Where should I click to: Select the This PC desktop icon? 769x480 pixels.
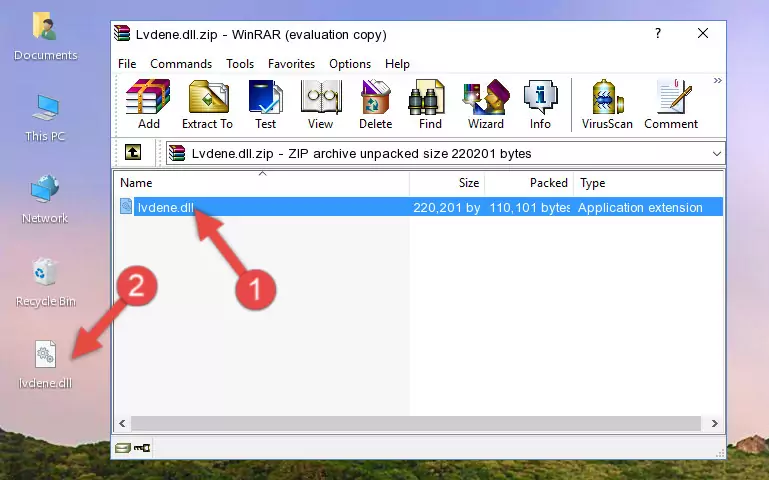[x=45, y=118]
